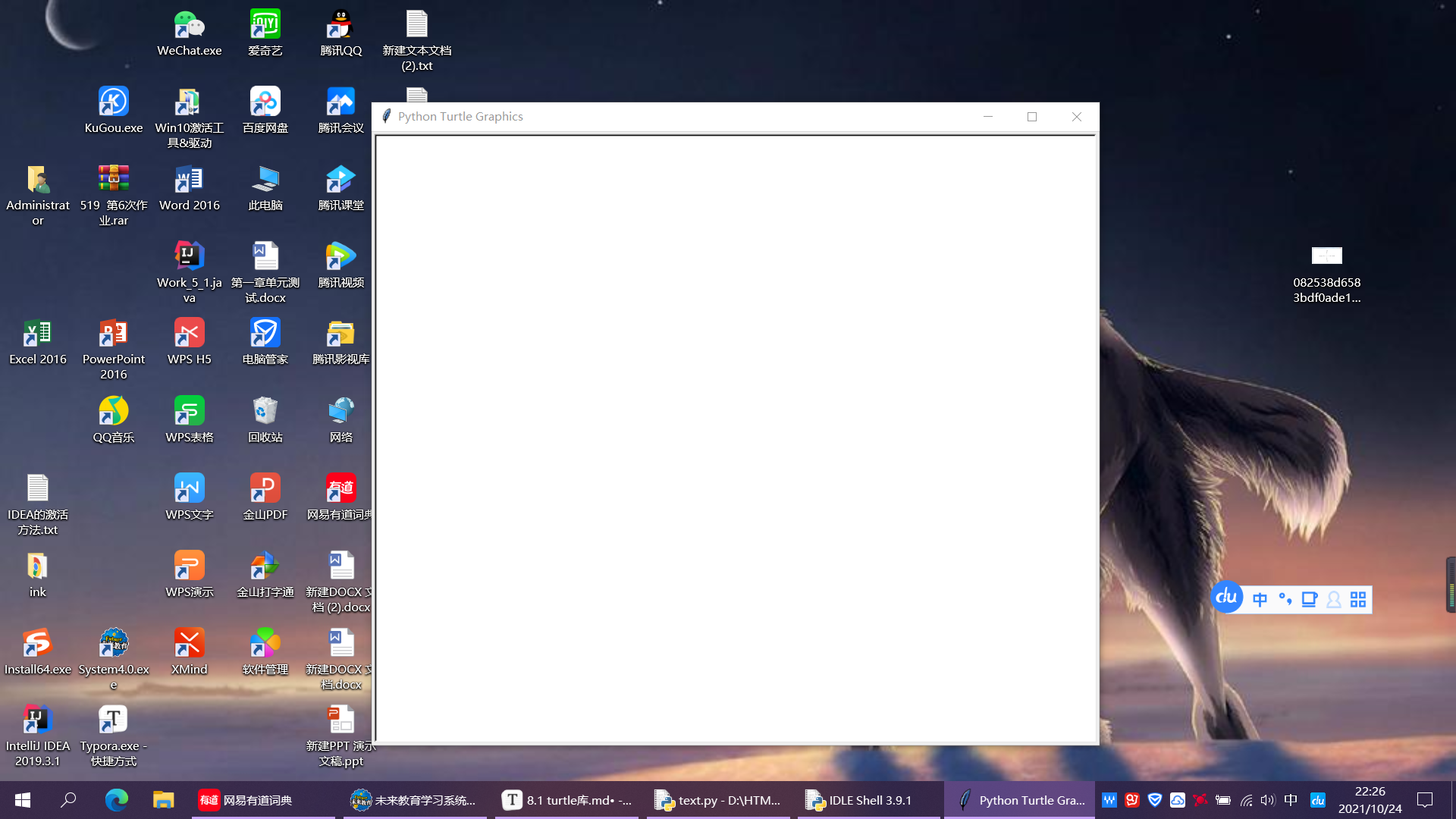Open the volume control in system tray
The width and height of the screenshot is (1456, 819).
[1268, 800]
